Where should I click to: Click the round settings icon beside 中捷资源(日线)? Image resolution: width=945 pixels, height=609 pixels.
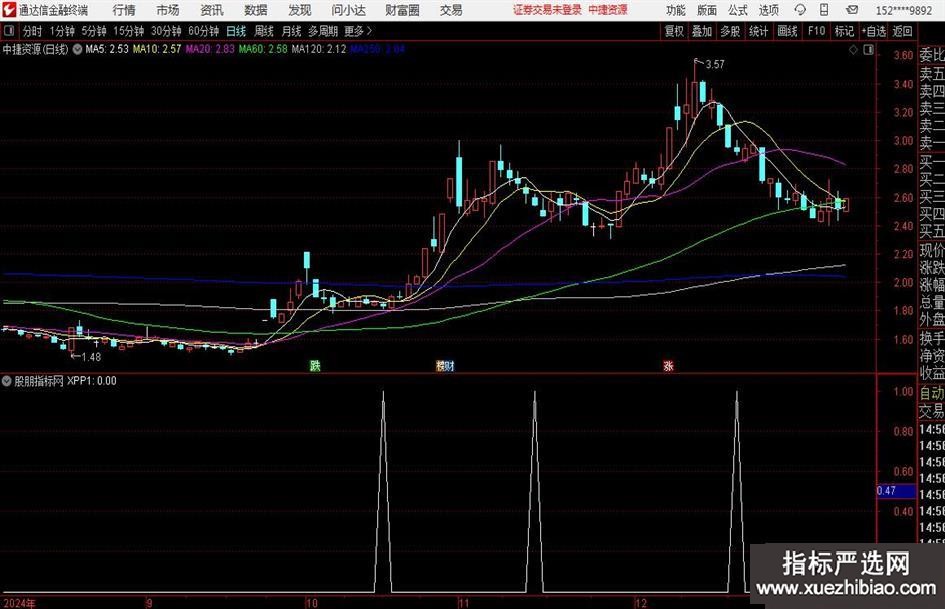point(77,49)
